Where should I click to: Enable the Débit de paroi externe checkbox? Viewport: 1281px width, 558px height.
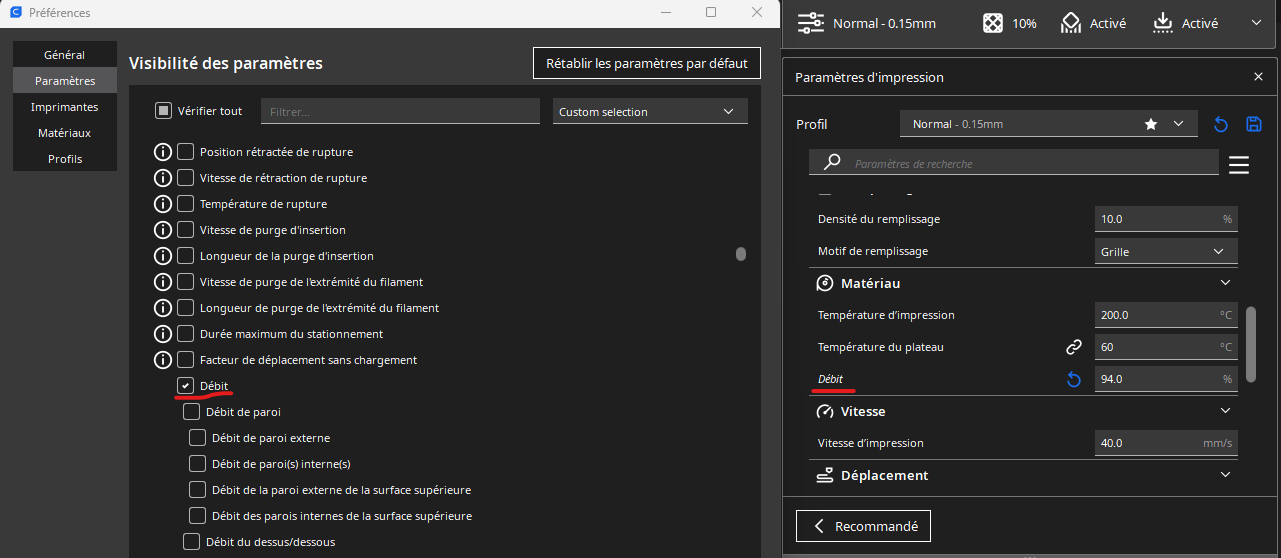coord(198,438)
